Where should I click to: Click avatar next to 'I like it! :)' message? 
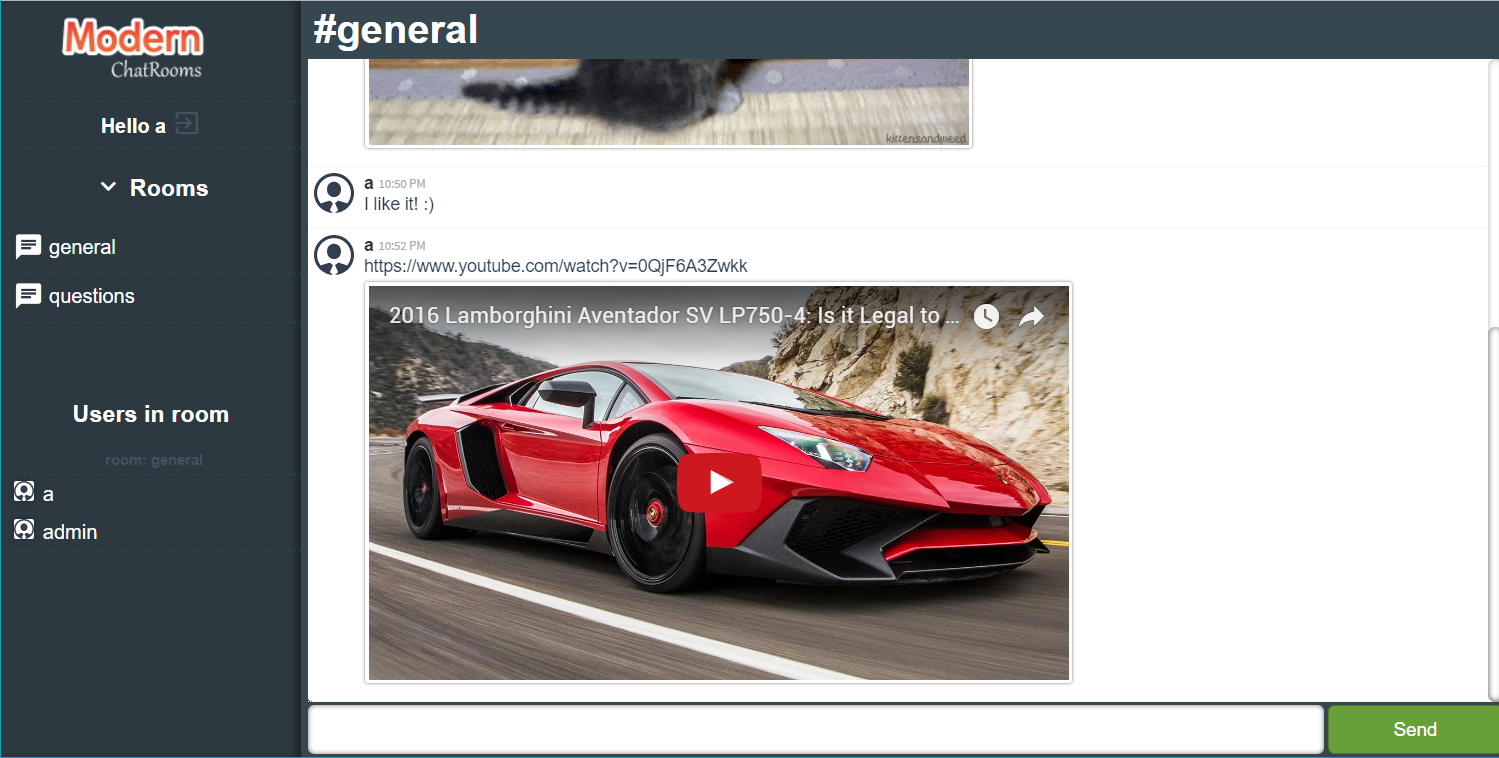[334, 193]
